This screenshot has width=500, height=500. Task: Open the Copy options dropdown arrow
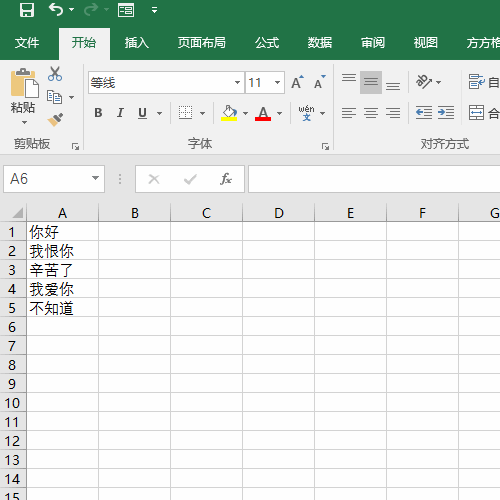[x=71, y=97]
